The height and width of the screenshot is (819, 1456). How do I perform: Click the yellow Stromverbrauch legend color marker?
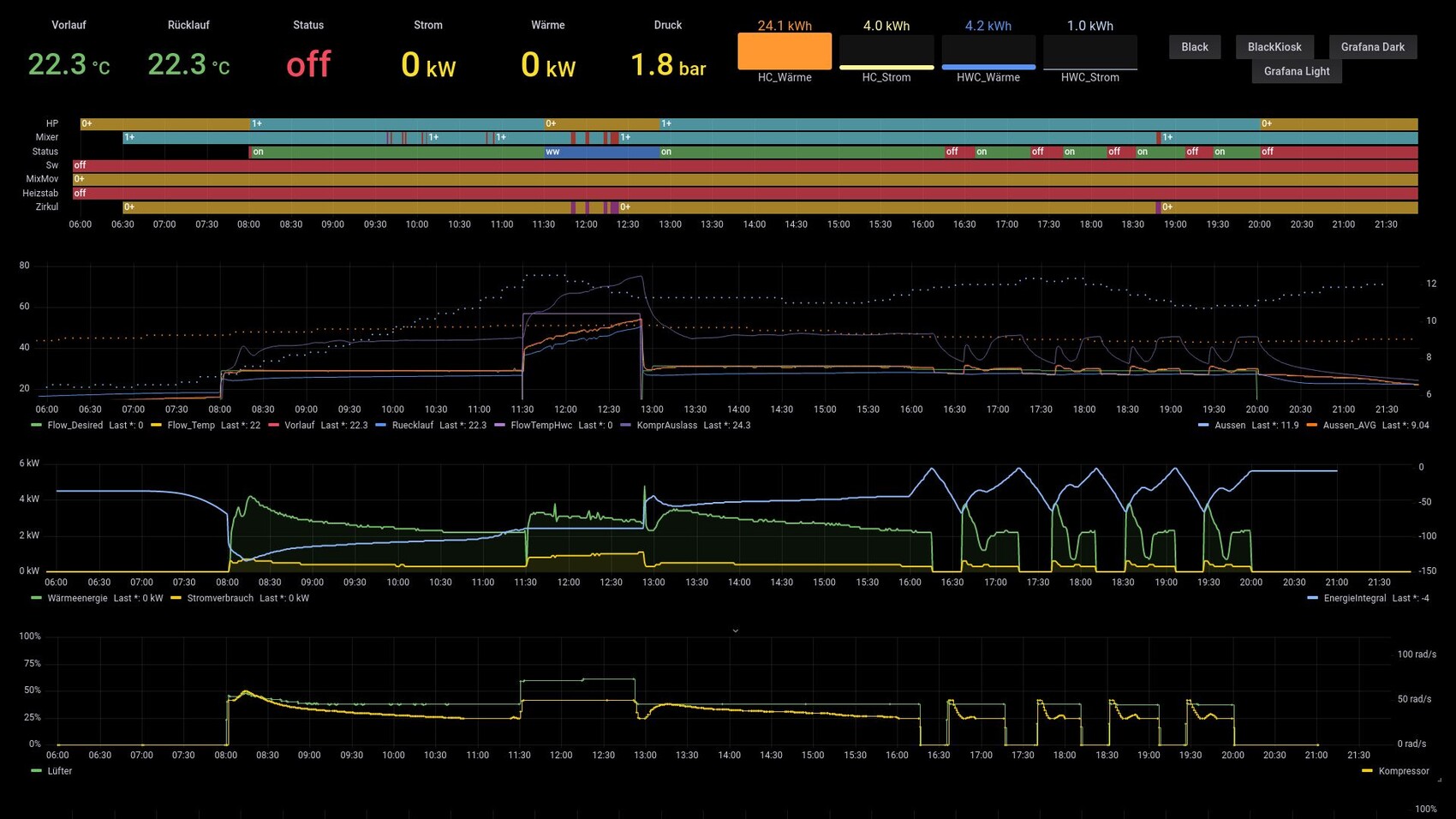click(x=176, y=598)
